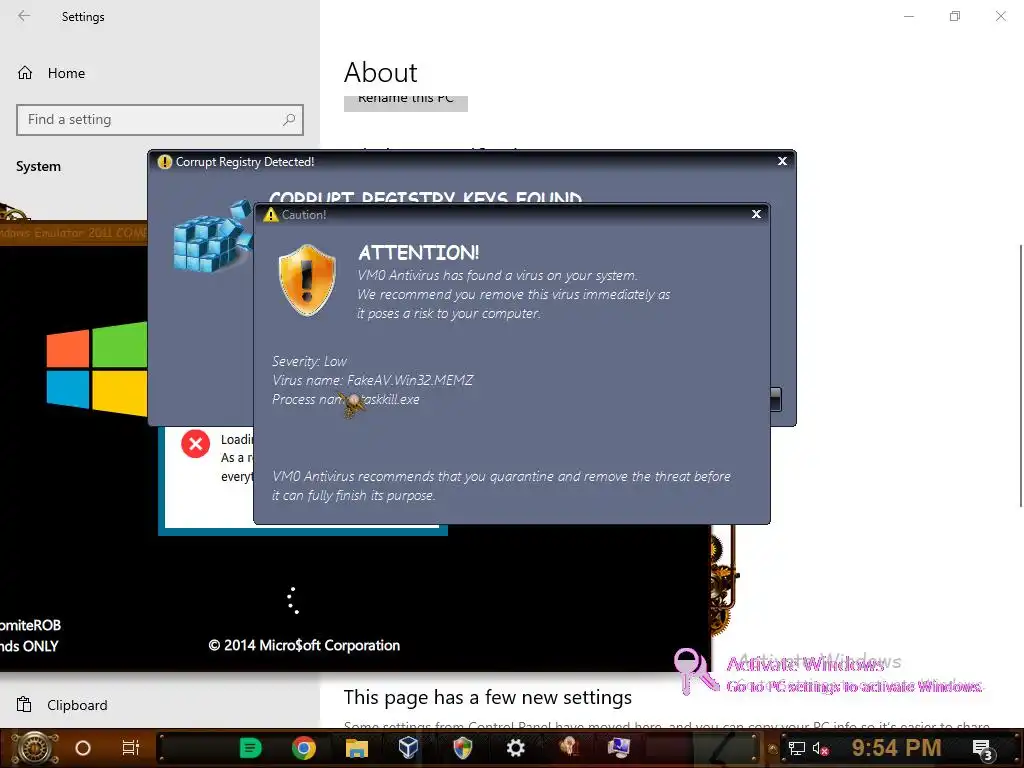Click the Settings page vertical scrollbar

pyautogui.click(x=1020, y=376)
